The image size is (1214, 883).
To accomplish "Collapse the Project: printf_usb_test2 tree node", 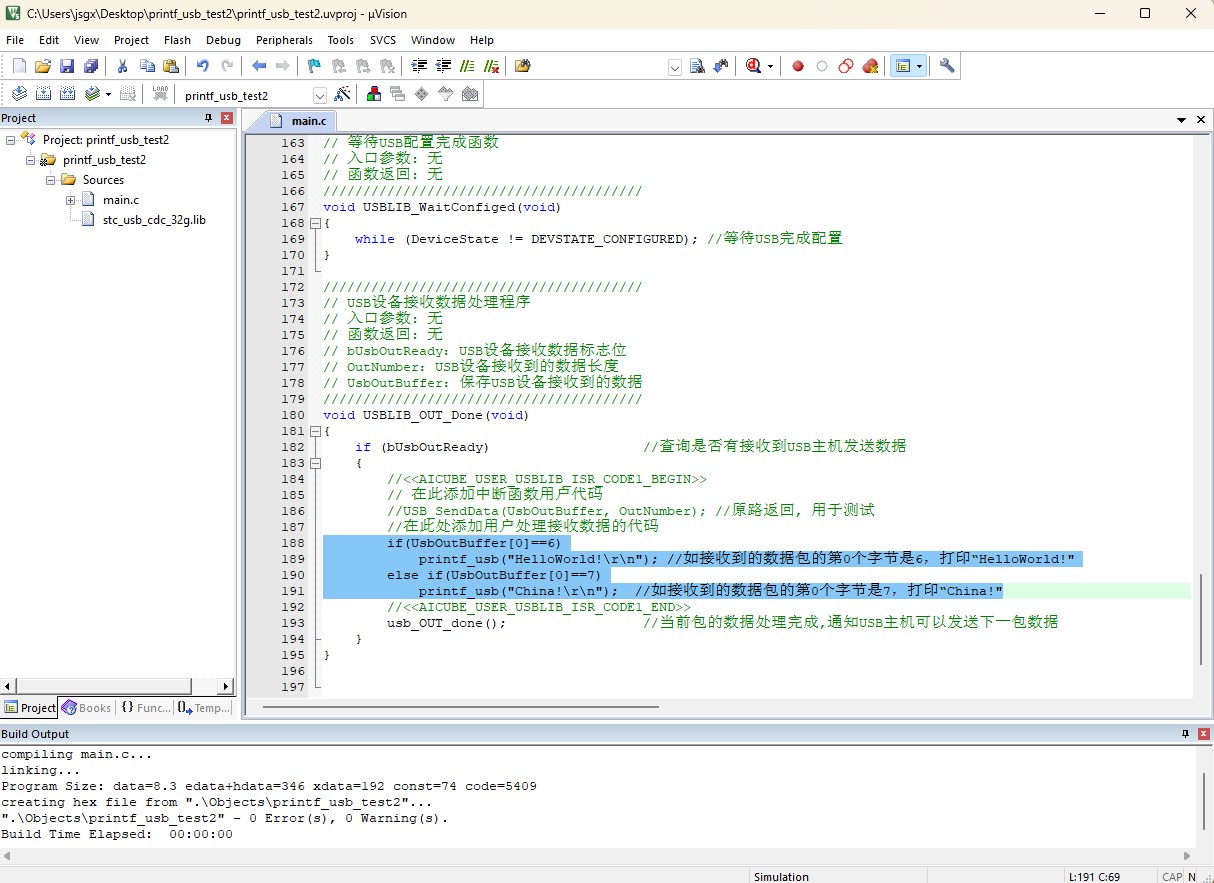I will 11,140.
